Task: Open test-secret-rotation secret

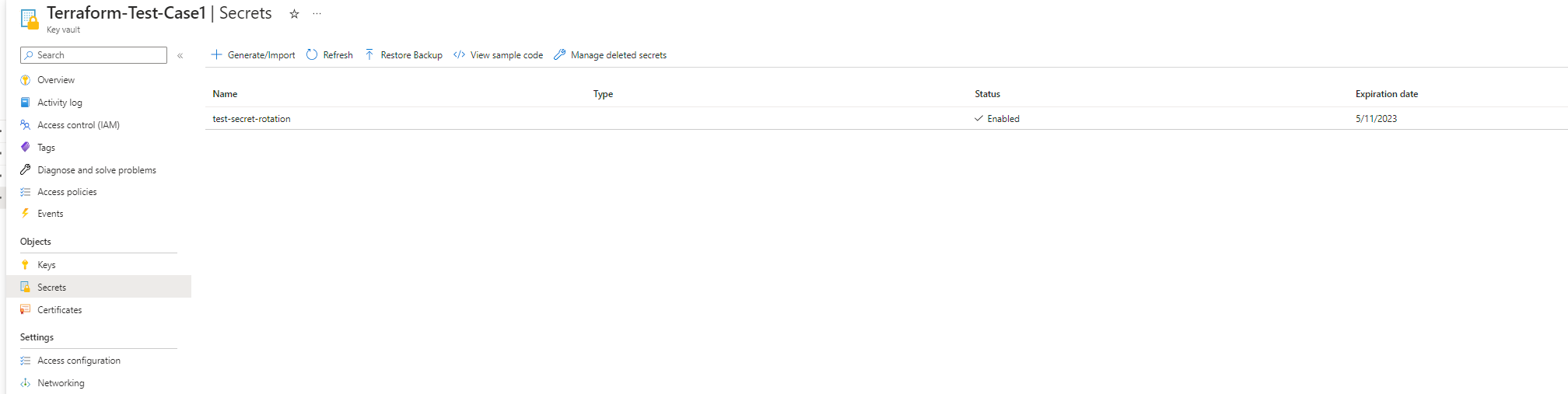Action: pyautogui.click(x=251, y=119)
